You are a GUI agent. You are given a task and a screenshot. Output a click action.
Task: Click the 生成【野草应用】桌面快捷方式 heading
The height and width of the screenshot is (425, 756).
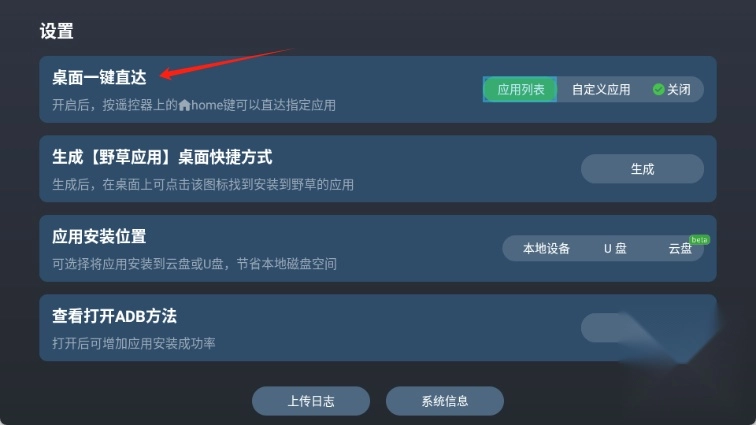click(x=162, y=157)
